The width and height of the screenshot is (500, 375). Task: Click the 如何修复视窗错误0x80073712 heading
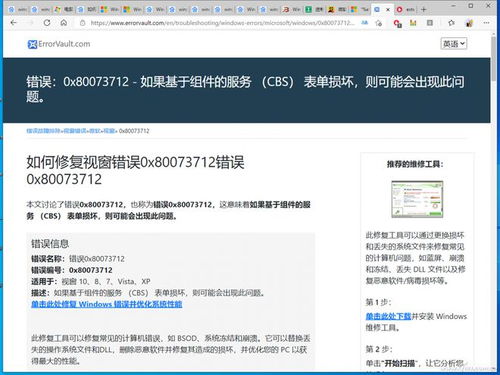tap(135, 171)
